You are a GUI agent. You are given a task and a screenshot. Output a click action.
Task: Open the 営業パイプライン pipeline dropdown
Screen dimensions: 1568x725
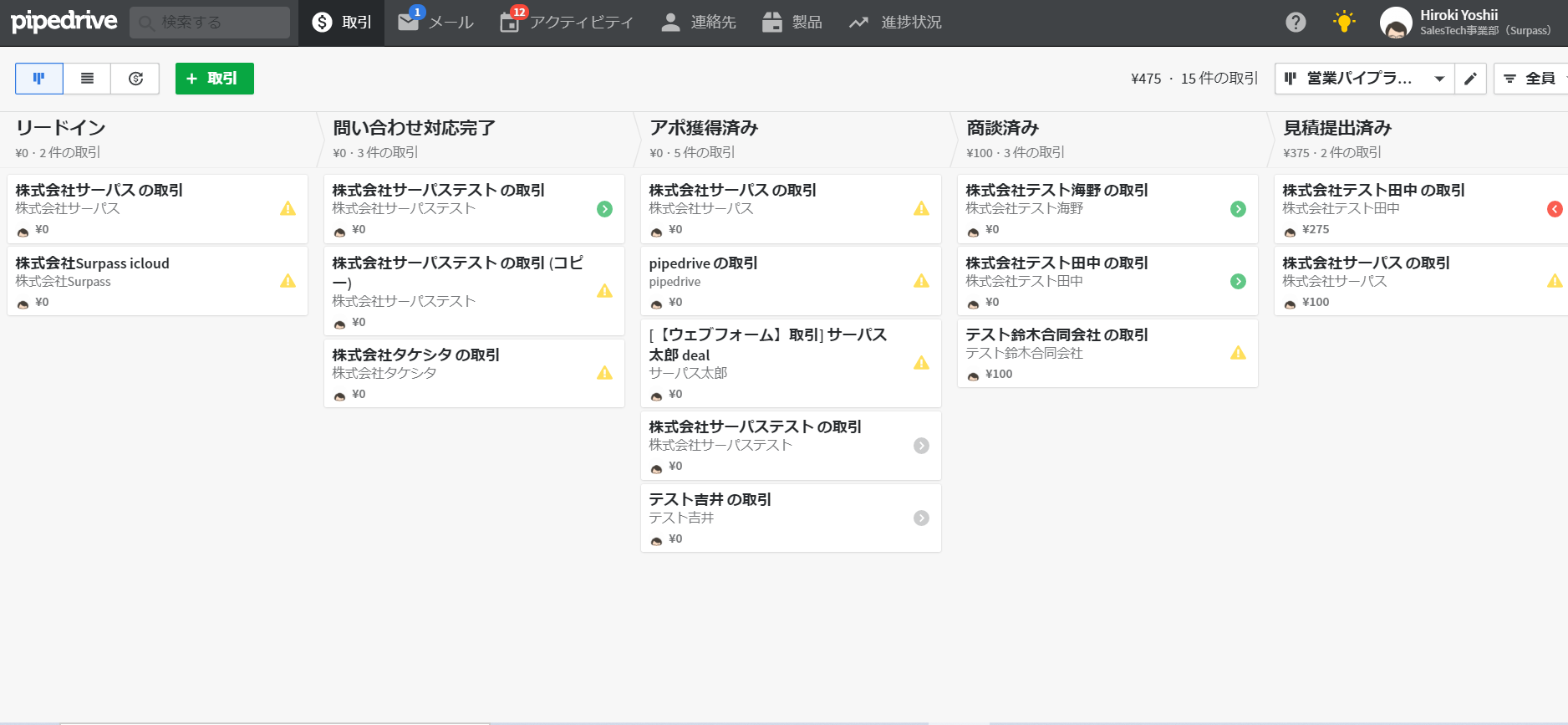click(x=1364, y=79)
